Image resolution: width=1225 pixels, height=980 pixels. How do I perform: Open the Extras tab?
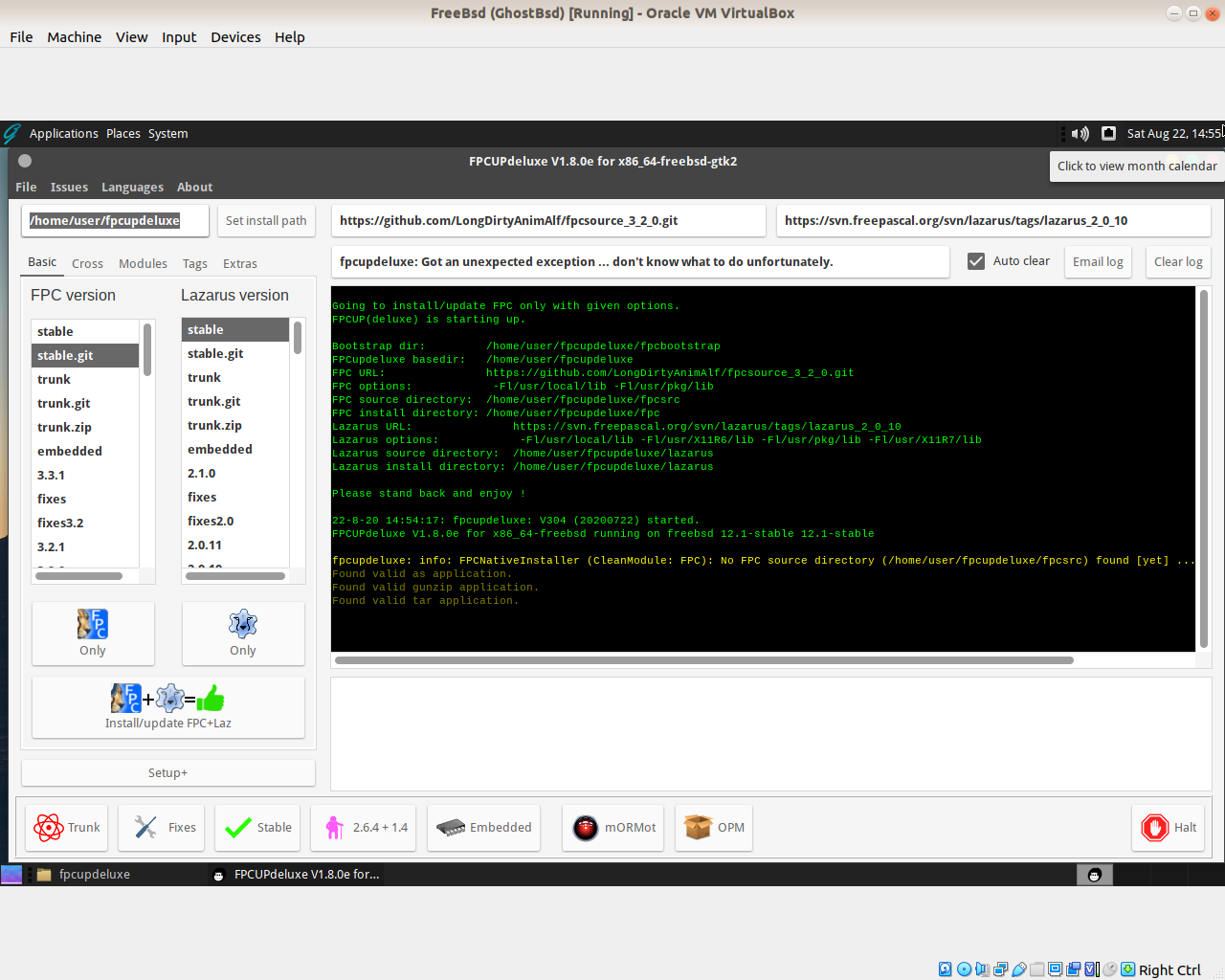240,264
